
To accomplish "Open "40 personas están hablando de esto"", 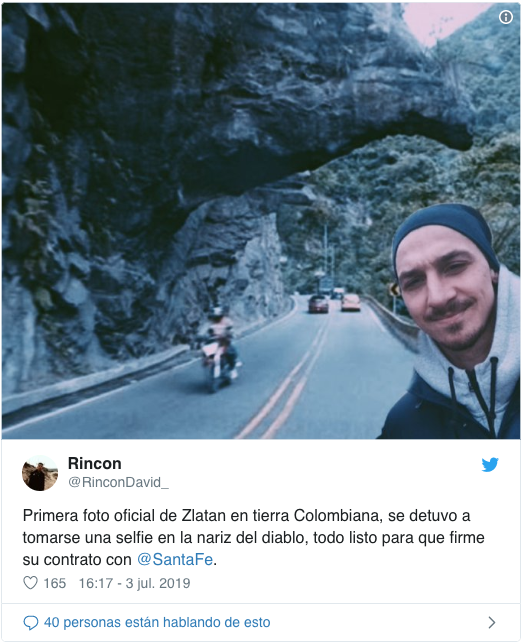I will (x=157, y=622).
